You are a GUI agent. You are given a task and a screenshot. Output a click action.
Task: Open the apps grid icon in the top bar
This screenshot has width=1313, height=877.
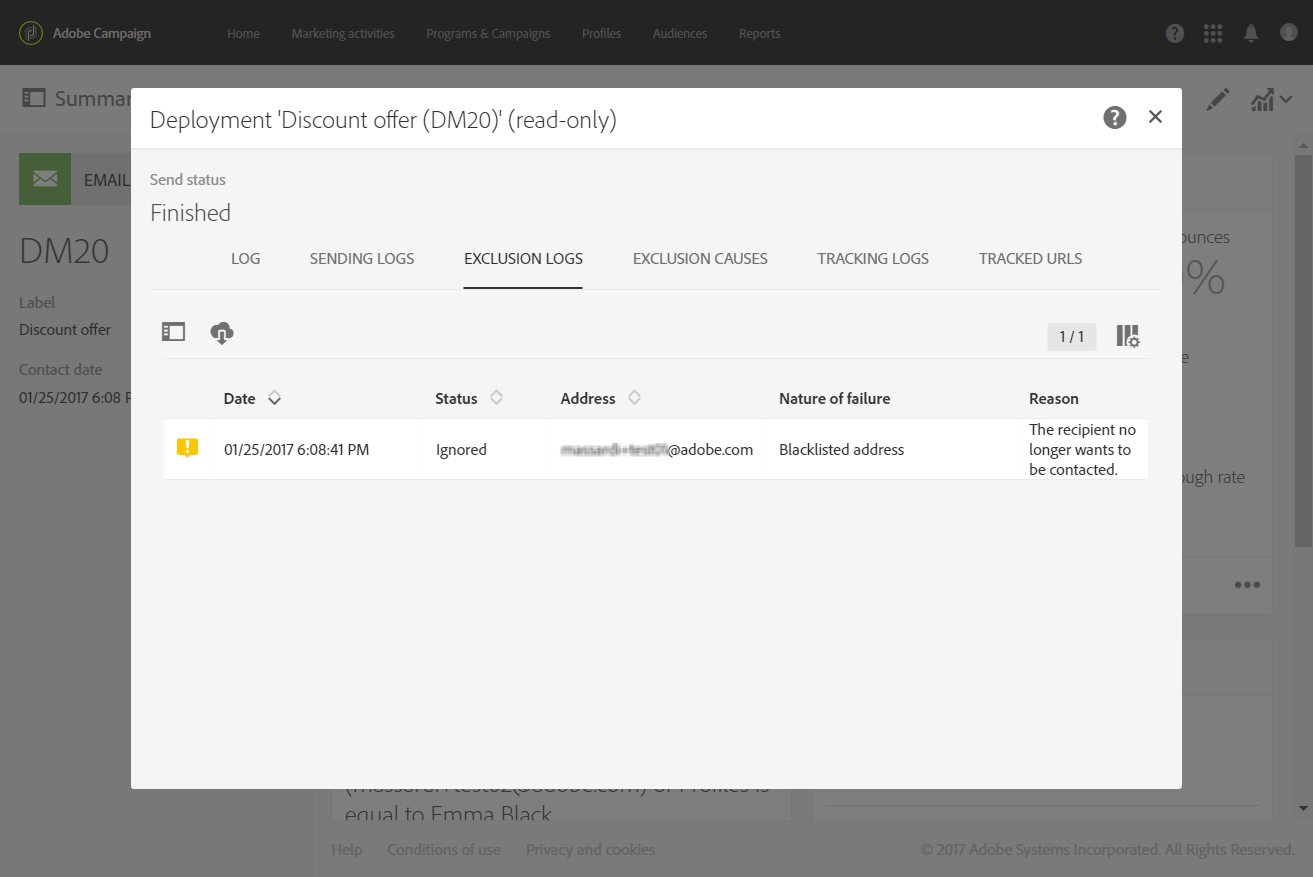tap(1213, 33)
